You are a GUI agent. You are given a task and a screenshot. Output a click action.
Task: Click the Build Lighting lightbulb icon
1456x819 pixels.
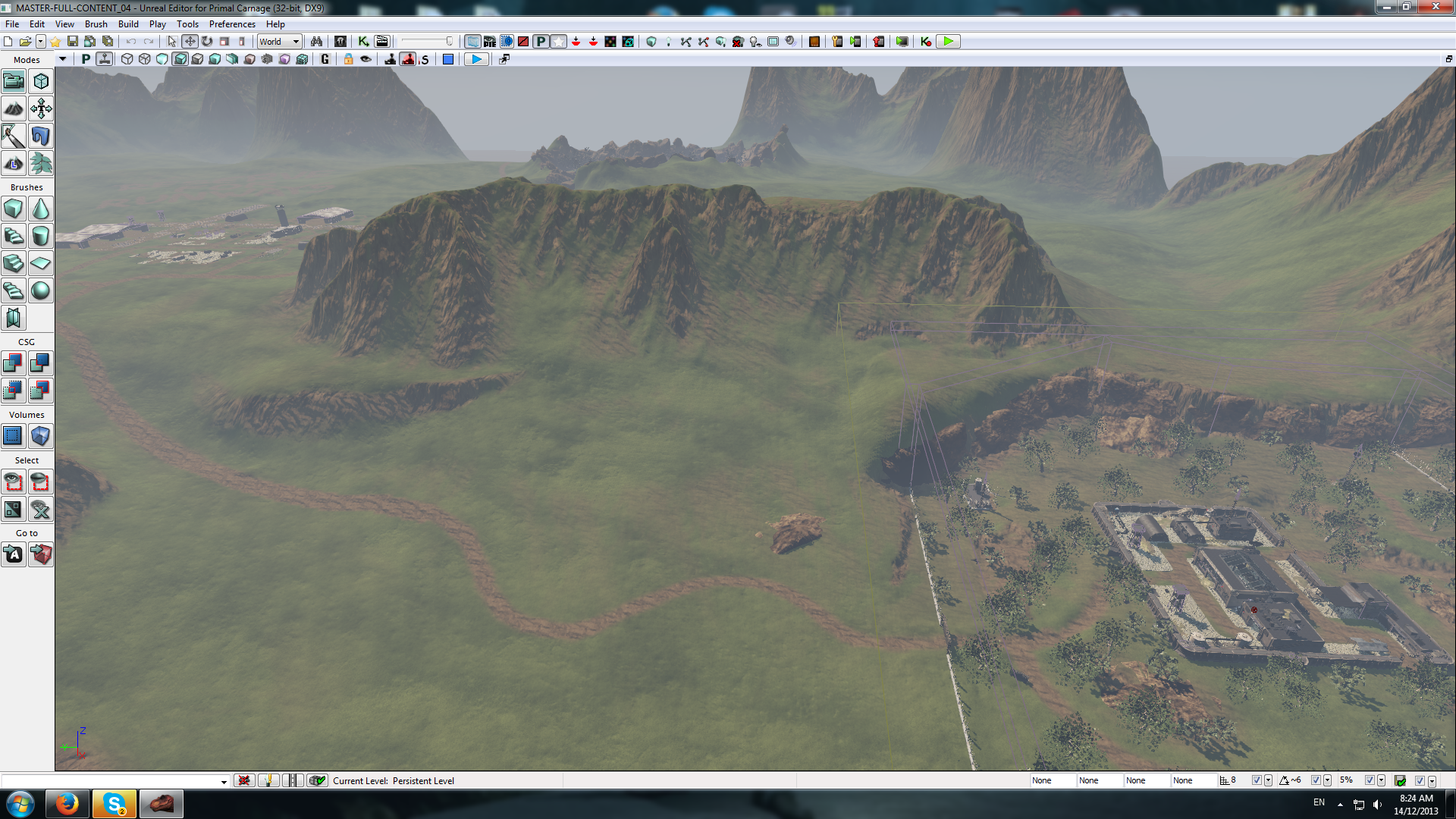point(669,42)
